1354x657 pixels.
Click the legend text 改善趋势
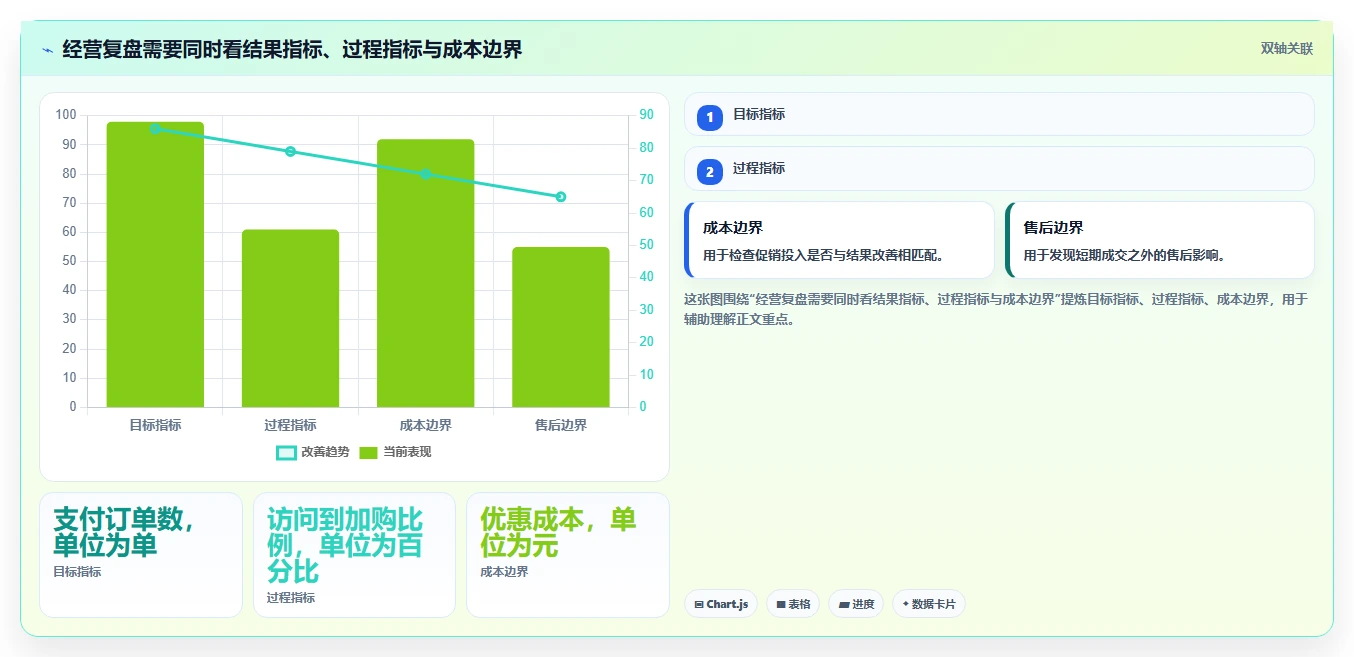point(326,453)
